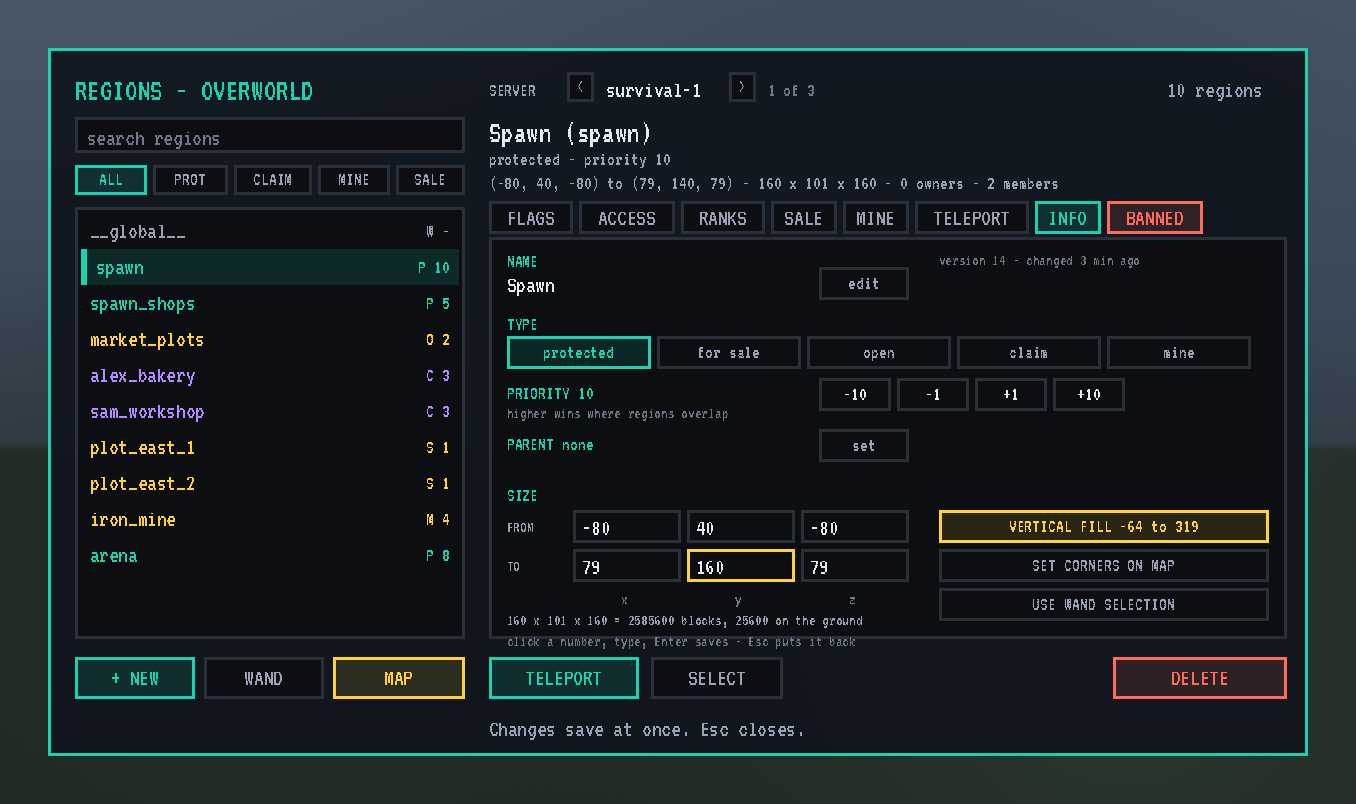Go to the next server with right chevron
1356x804 pixels.
(742, 87)
